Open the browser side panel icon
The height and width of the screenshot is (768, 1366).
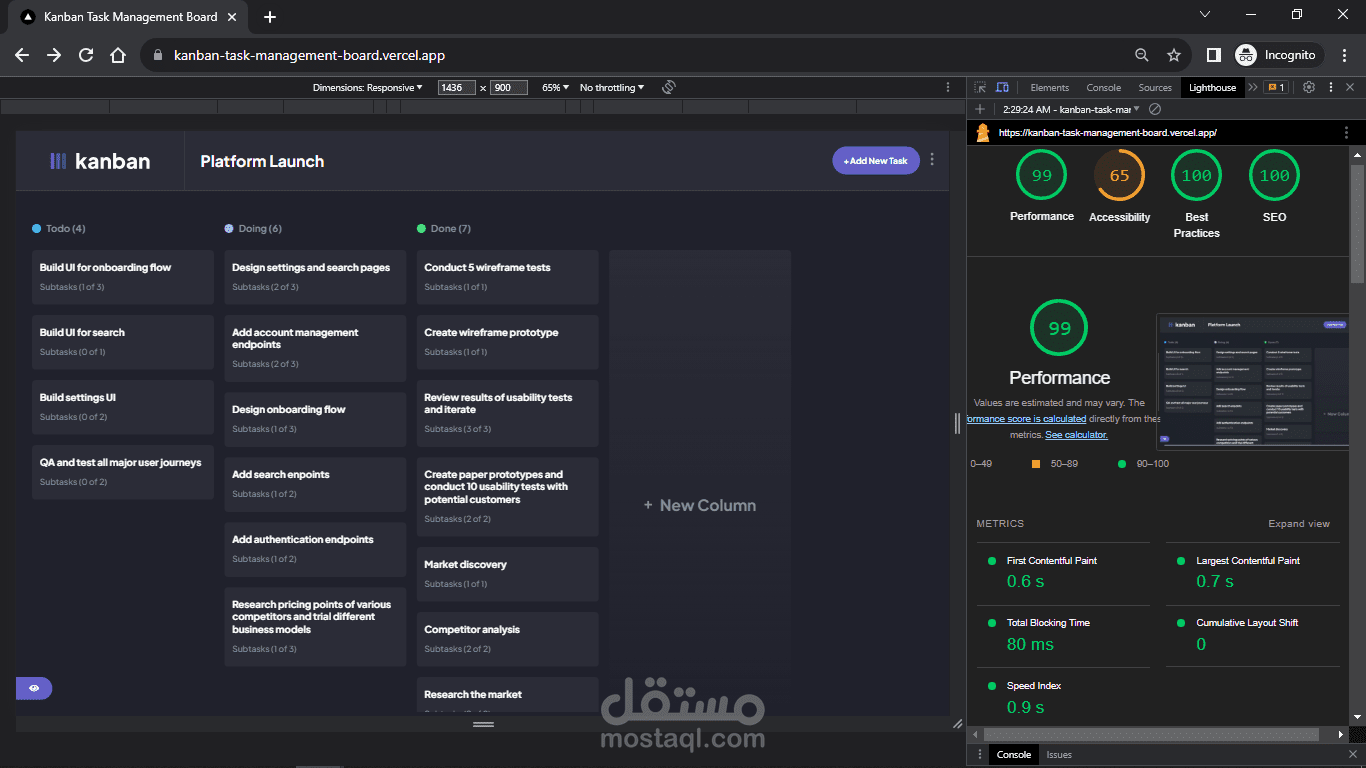coord(1213,55)
